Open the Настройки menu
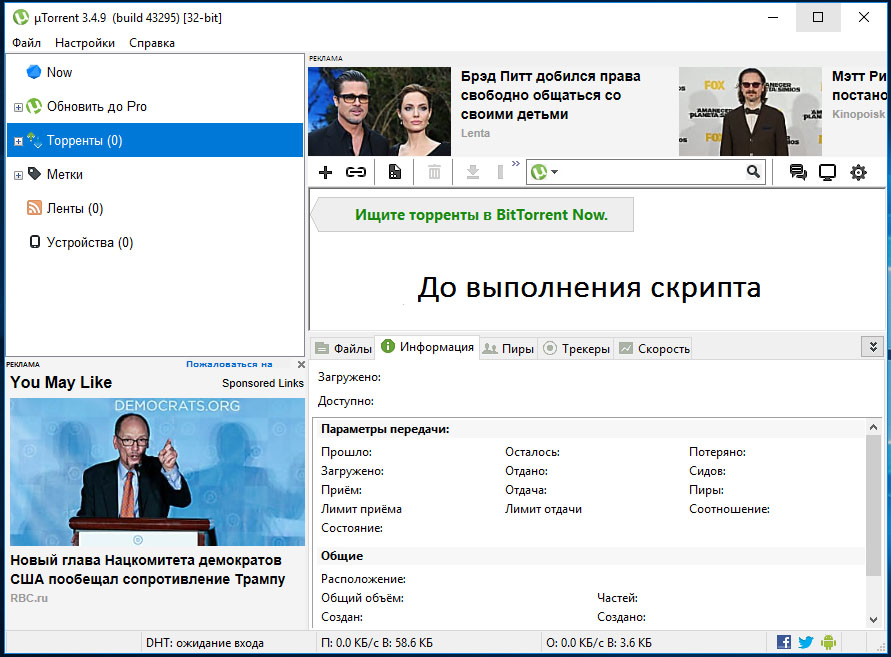 85,43
